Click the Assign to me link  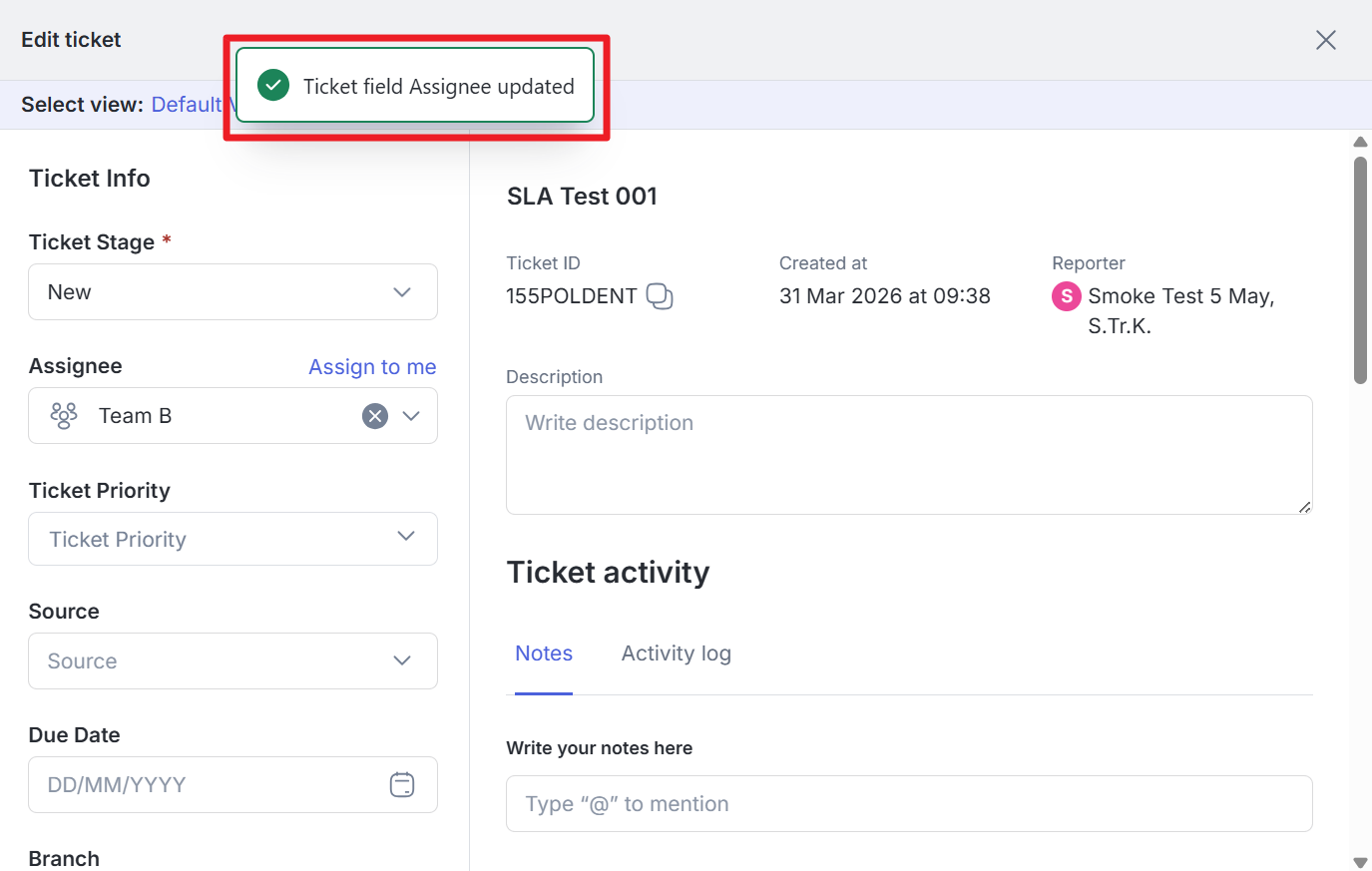tap(372, 367)
